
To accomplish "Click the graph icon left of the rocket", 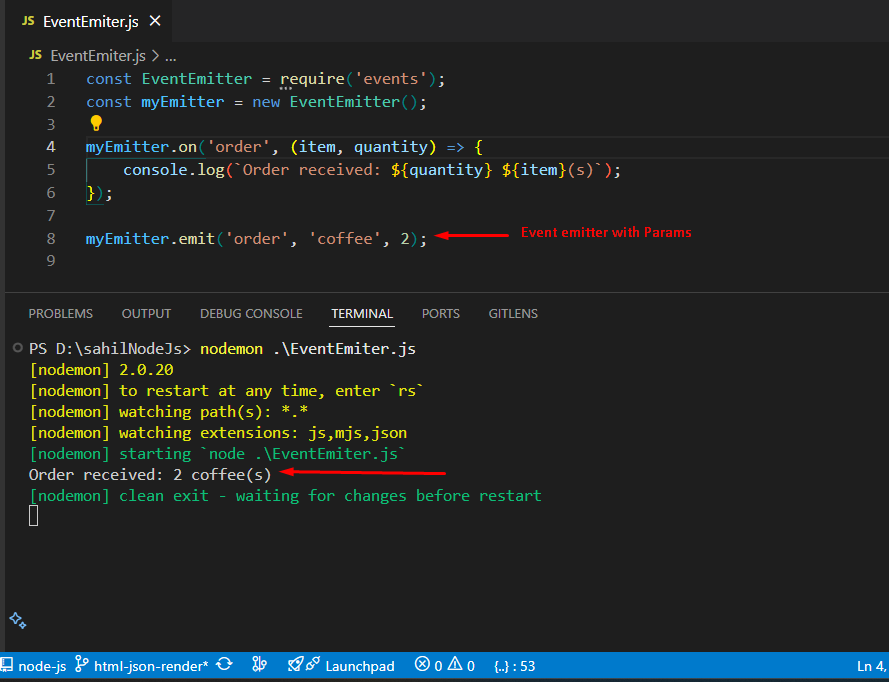I will pos(260,665).
